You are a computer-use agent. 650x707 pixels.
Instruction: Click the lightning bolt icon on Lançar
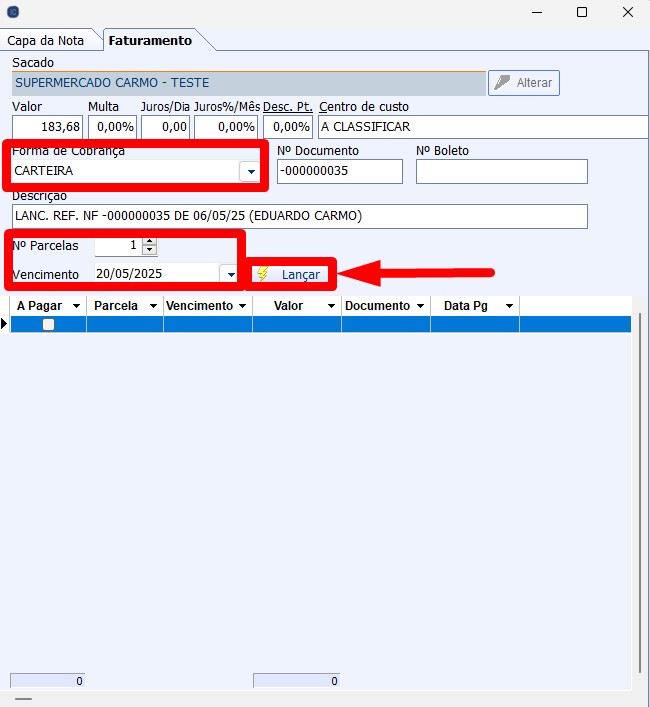263,274
